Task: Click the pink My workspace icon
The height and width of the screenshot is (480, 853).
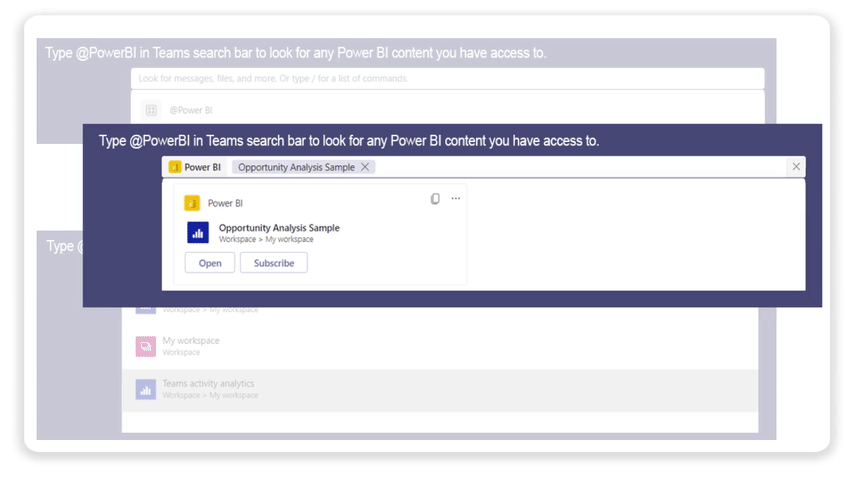Action: (x=146, y=346)
